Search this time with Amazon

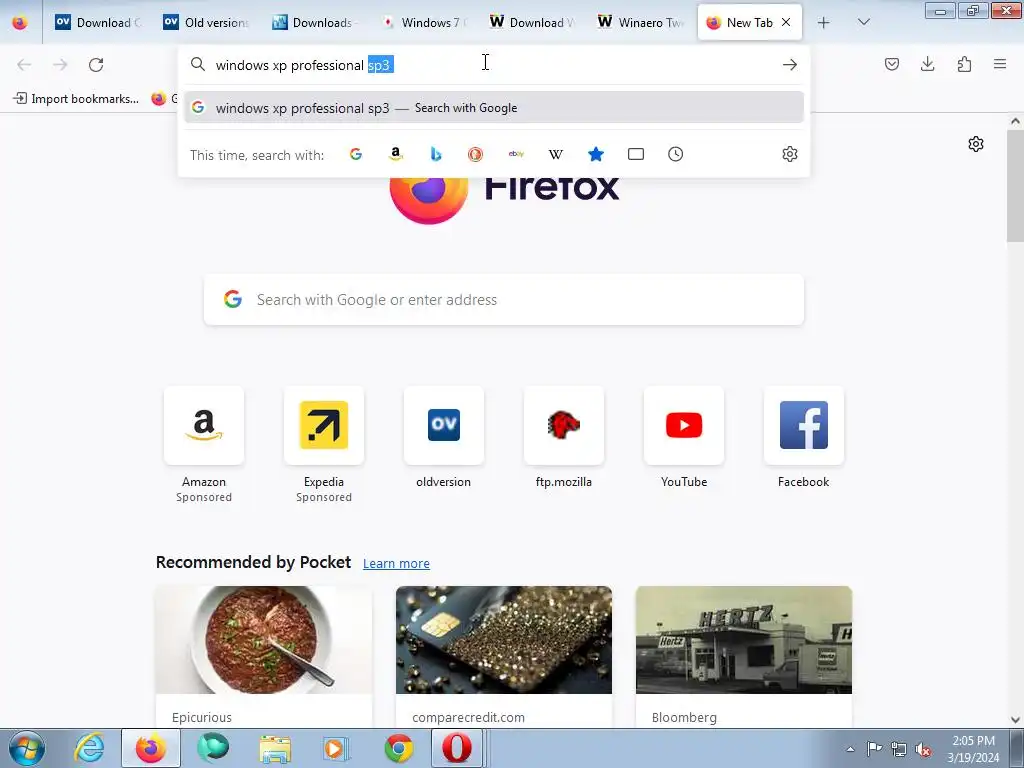(x=396, y=154)
